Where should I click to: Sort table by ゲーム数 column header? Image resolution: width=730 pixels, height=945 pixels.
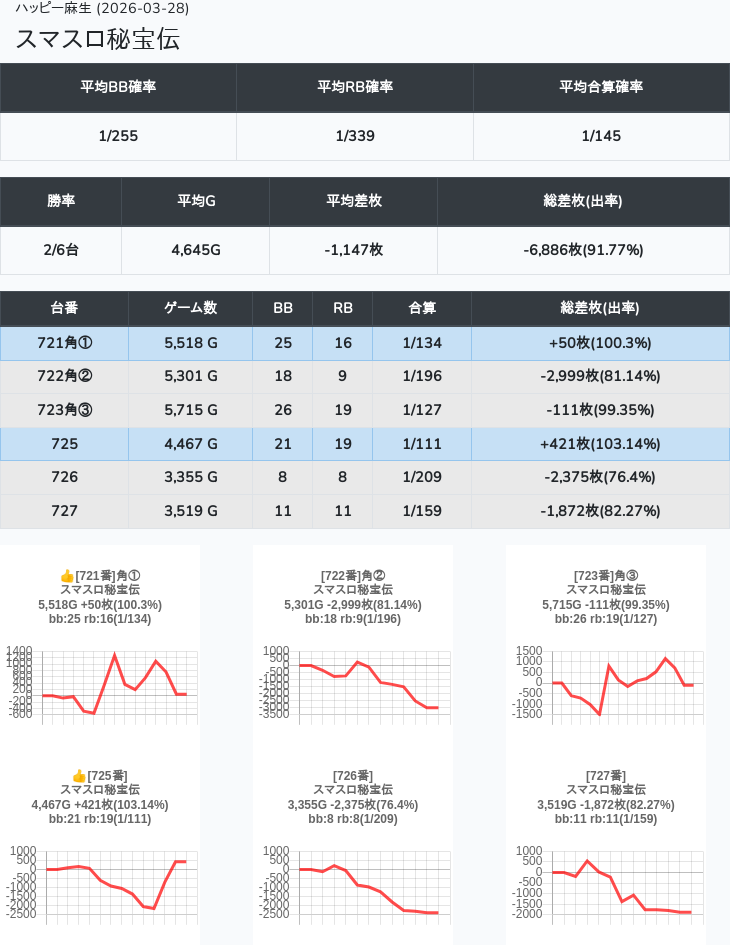click(190, 308)
